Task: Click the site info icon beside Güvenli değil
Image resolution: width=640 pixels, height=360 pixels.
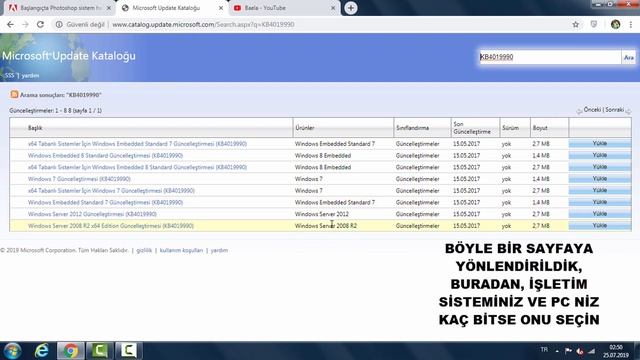Action: [x=59, y=24]
